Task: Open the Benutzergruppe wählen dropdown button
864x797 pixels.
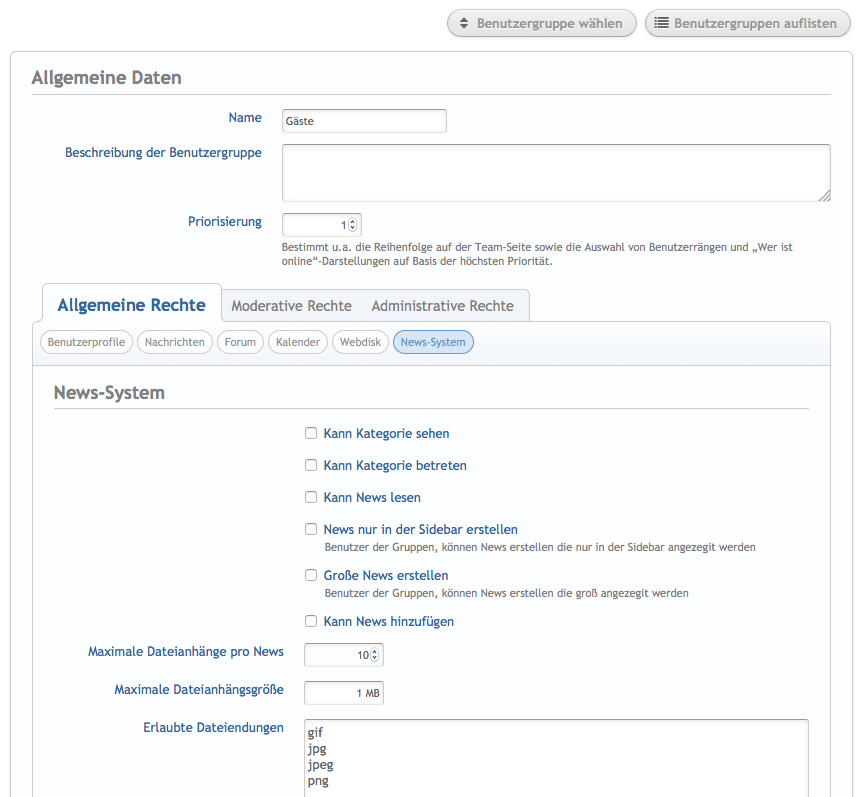Action: click(541, 23)
